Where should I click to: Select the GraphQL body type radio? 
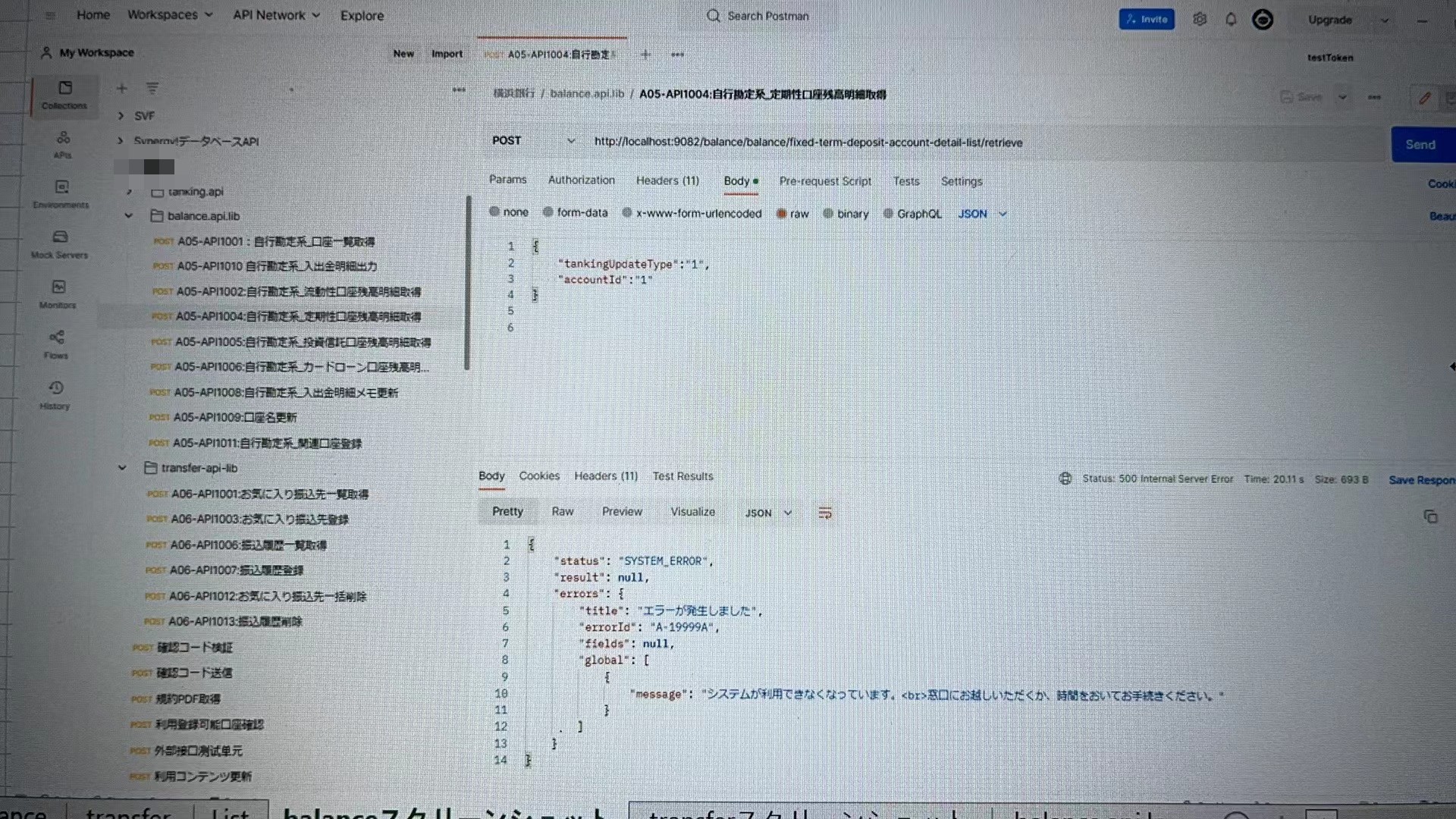(888, 214)
